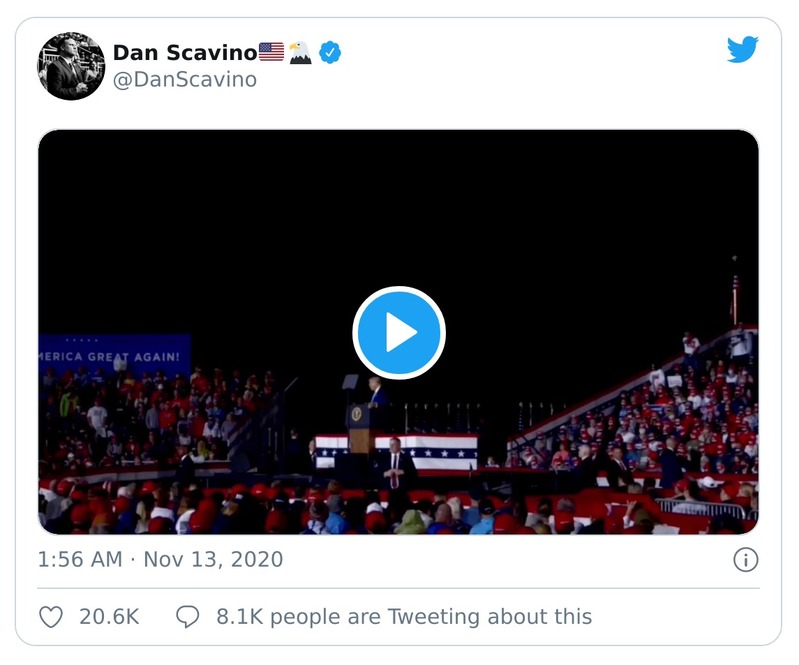Viewport: 799px width, 665px height.
Task: Open the Twitter info circle icon
Action: tap(745, 560)
